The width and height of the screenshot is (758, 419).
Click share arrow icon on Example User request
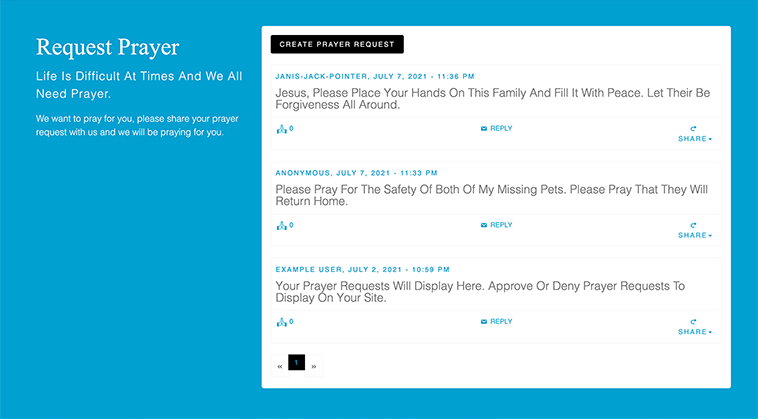(693, 322)
